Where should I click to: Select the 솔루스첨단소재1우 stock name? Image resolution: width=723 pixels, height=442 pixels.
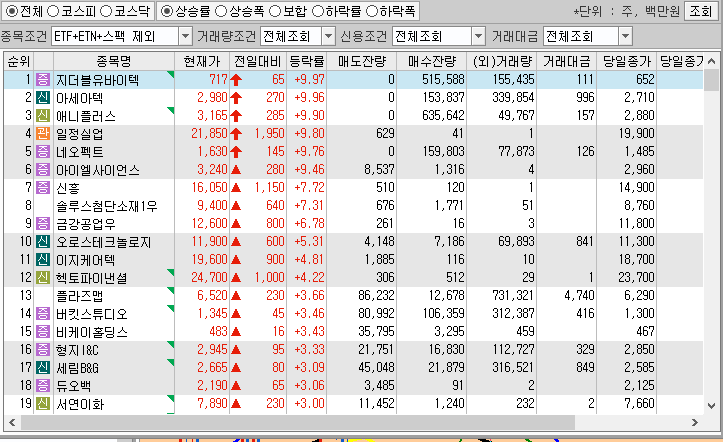tap(107, 206)
